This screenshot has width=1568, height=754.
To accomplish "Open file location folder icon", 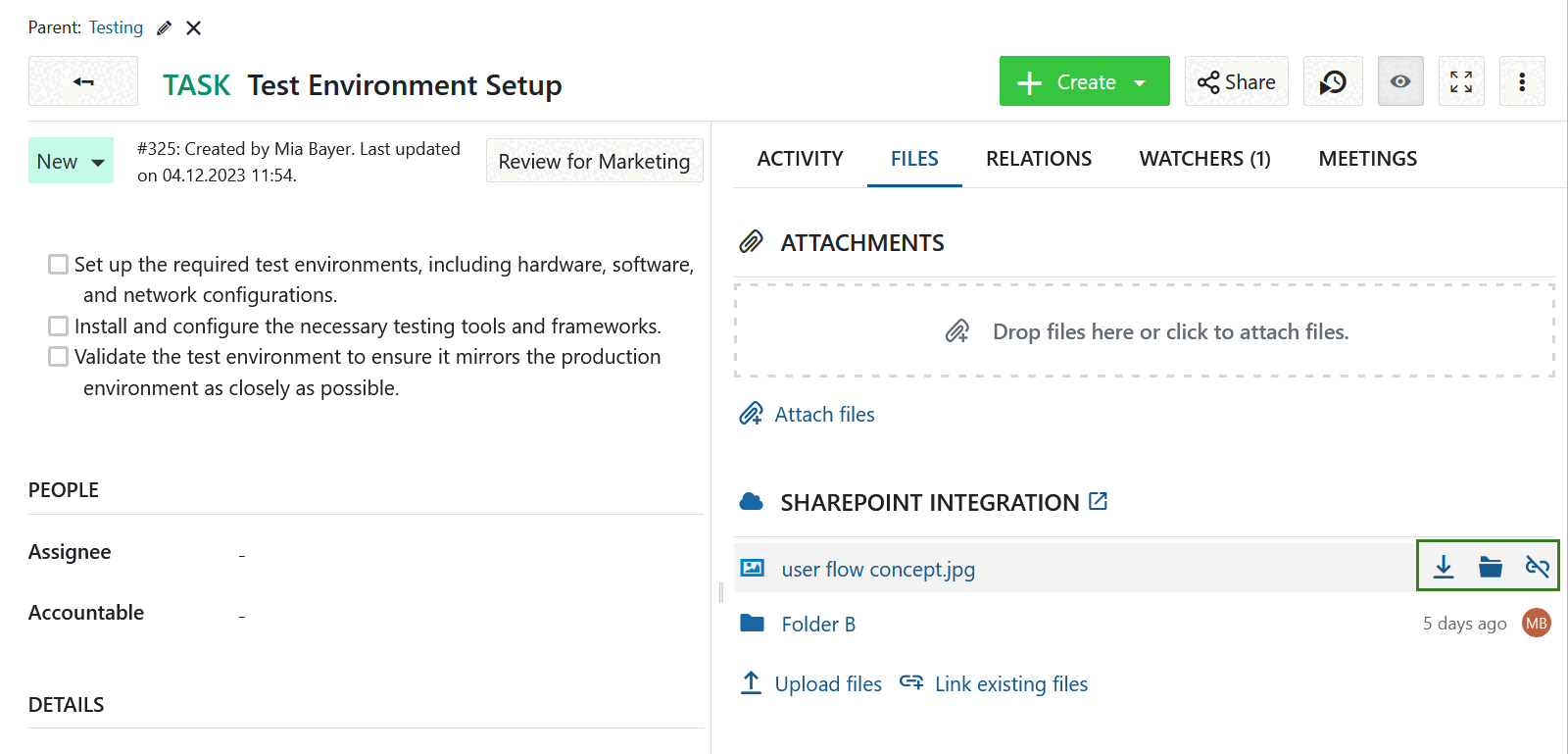I will (1490, 567).
